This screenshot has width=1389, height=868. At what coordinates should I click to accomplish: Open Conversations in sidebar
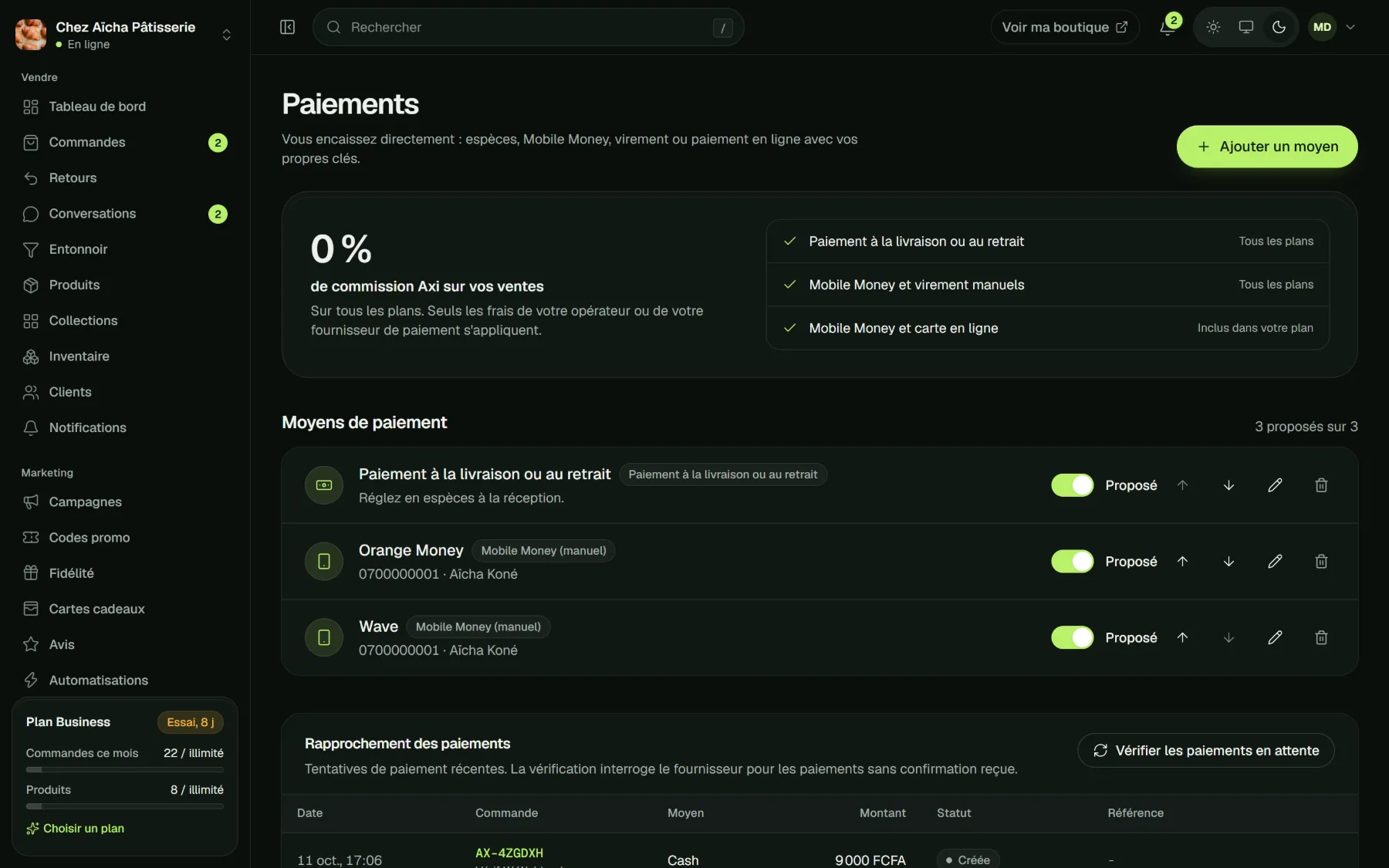tap(124, 214)
